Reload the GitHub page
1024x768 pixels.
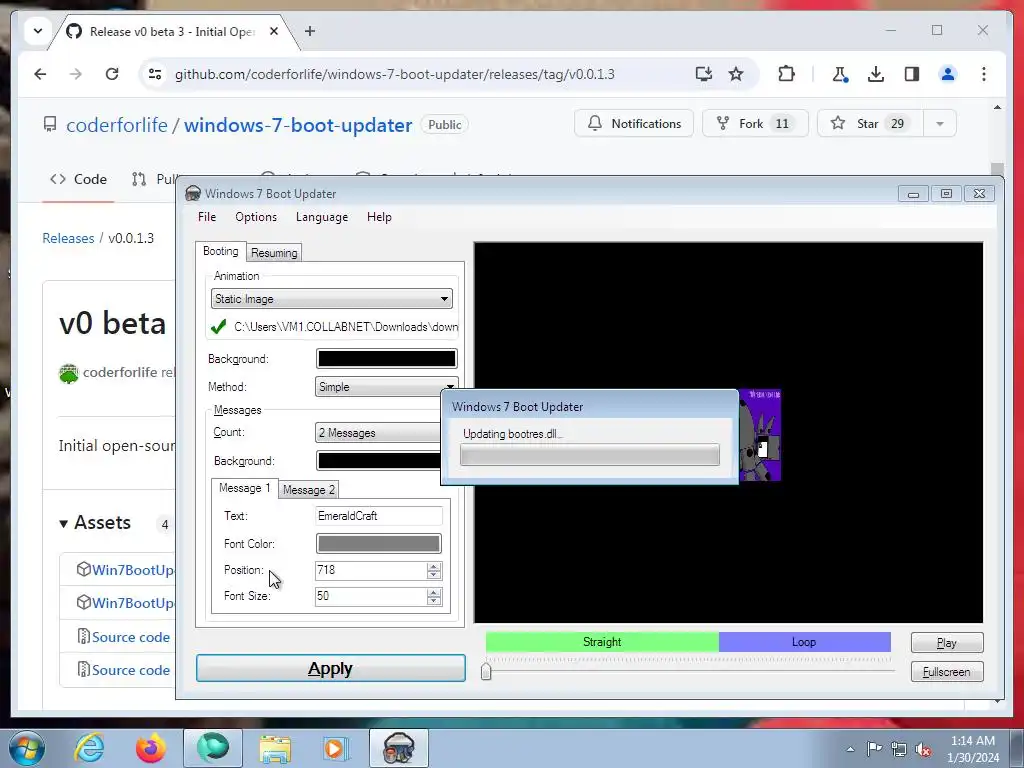[x=112, y=74]
